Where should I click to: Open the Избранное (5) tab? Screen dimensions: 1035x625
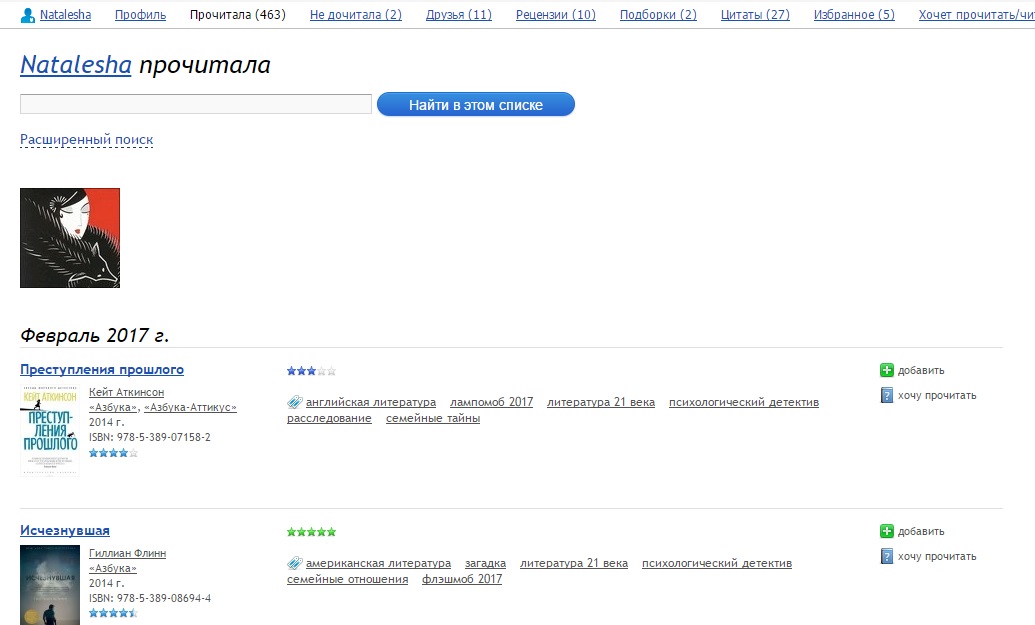[854, 15]
